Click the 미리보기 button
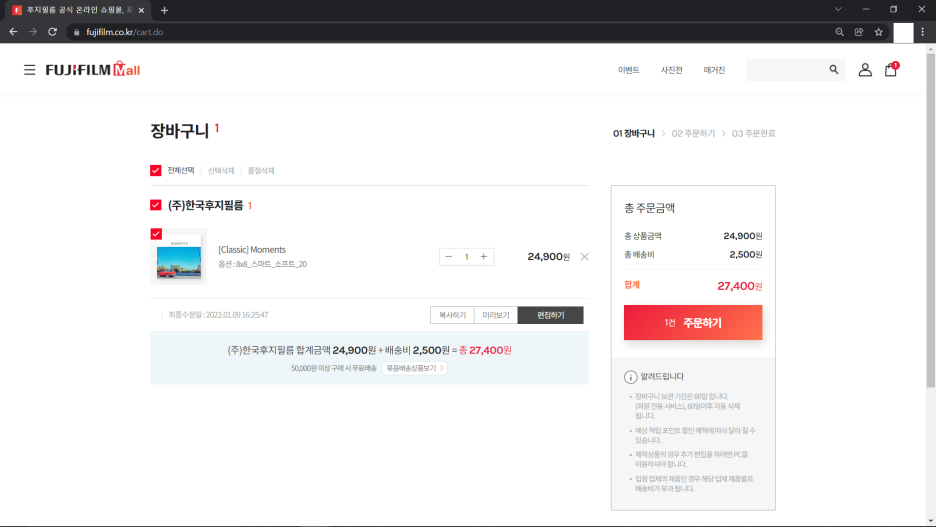 [496, 315]
